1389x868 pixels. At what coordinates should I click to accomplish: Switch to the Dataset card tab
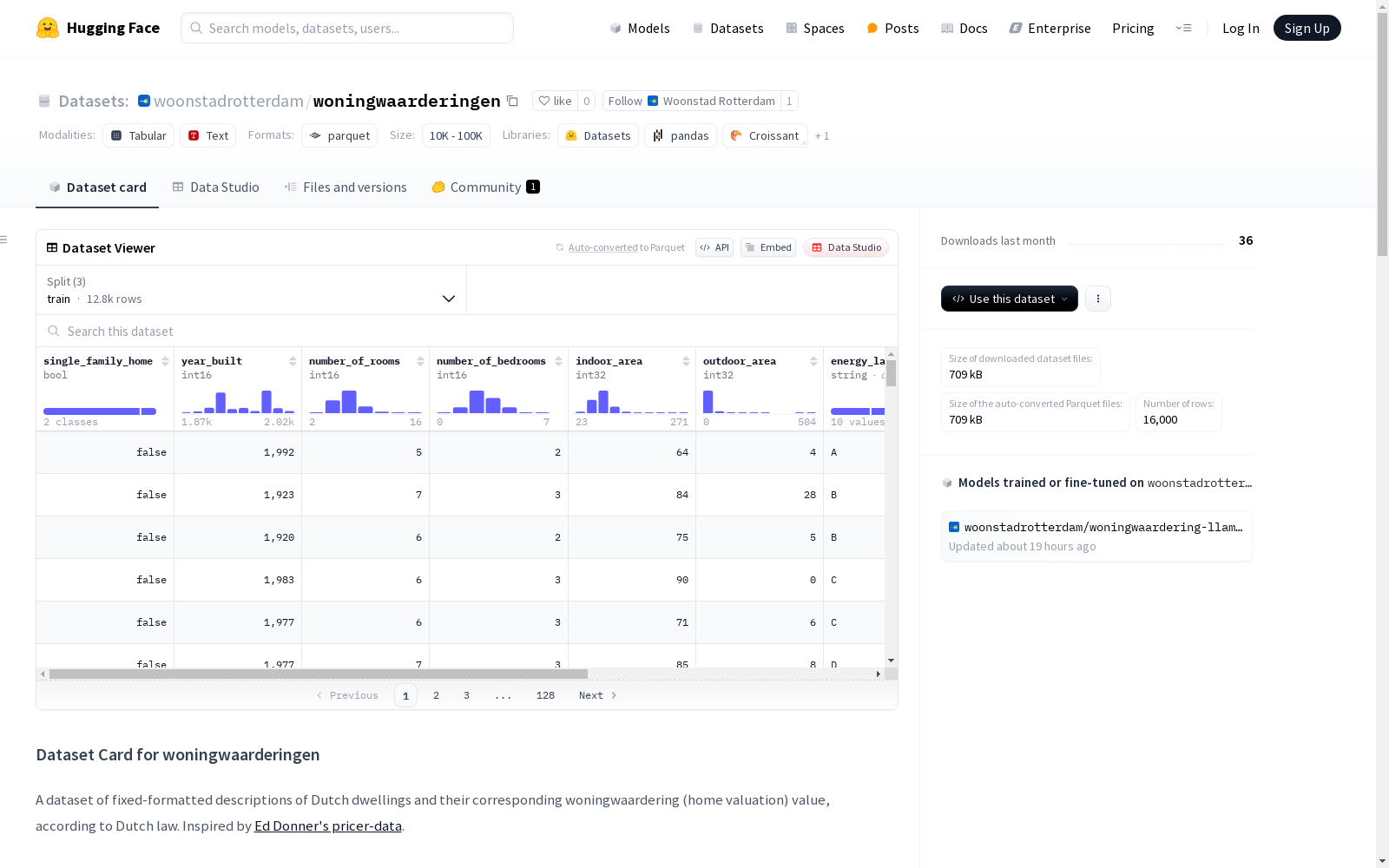point(97,187)
